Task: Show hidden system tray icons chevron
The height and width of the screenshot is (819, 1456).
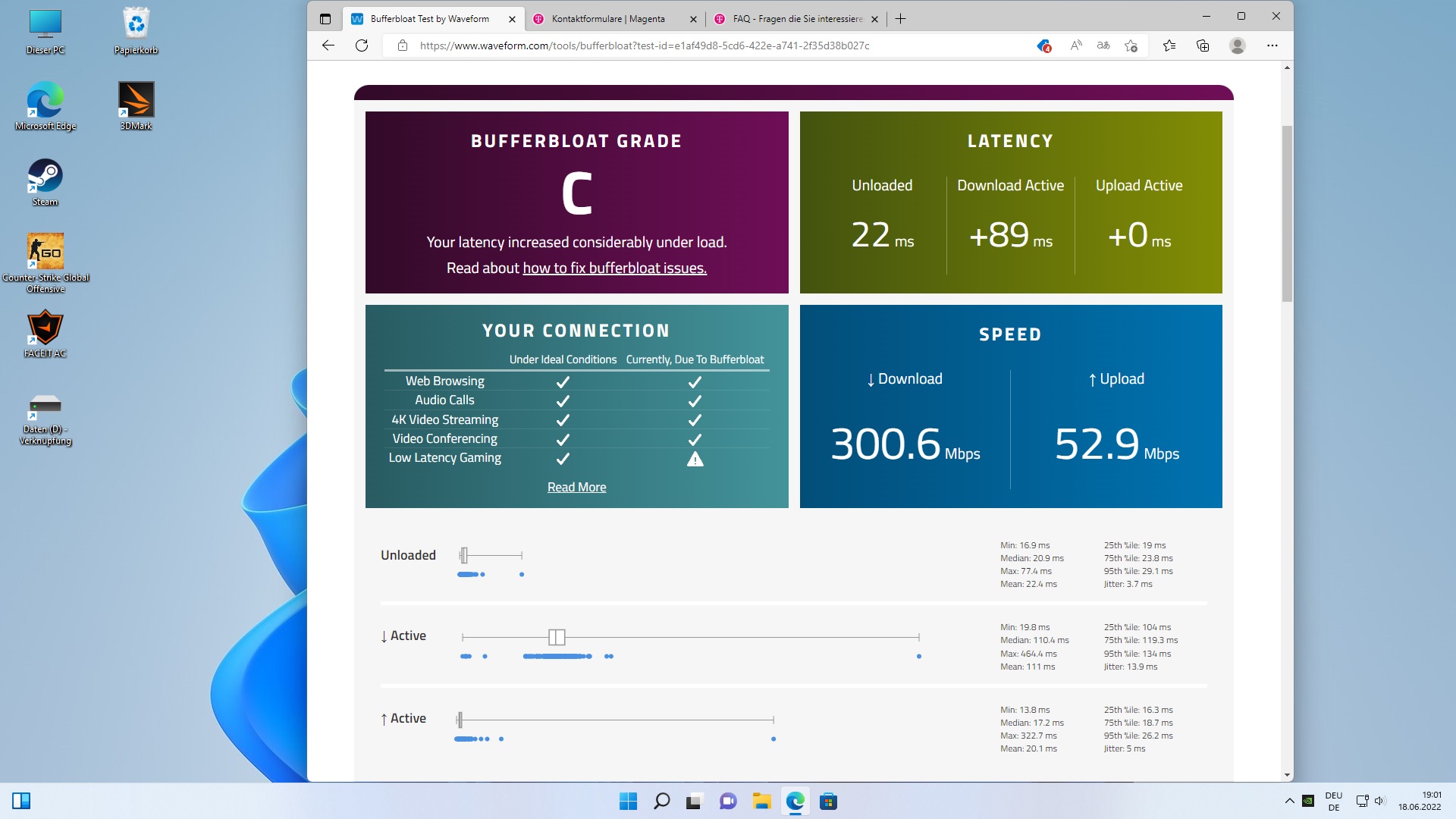Action: (1289, 801)
